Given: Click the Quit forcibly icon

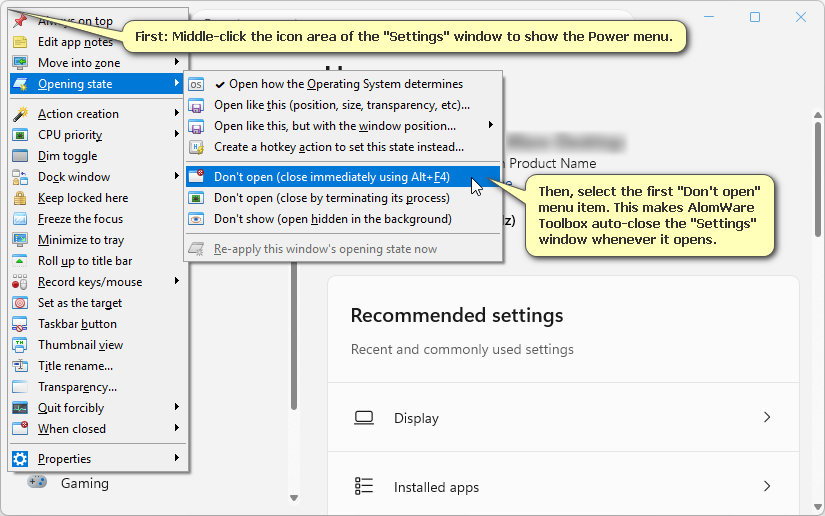Looking at the screenshot, I should click(x=20, y=408).
